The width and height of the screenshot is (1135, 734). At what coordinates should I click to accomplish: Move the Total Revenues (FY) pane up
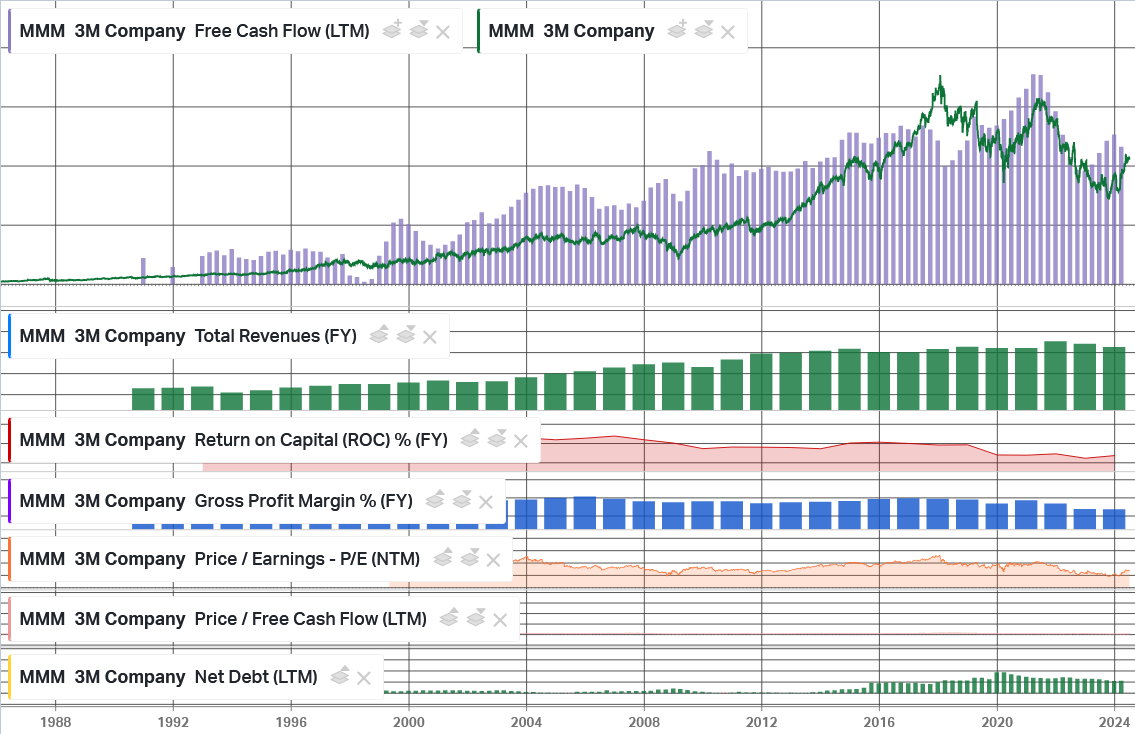coord(379,335)
